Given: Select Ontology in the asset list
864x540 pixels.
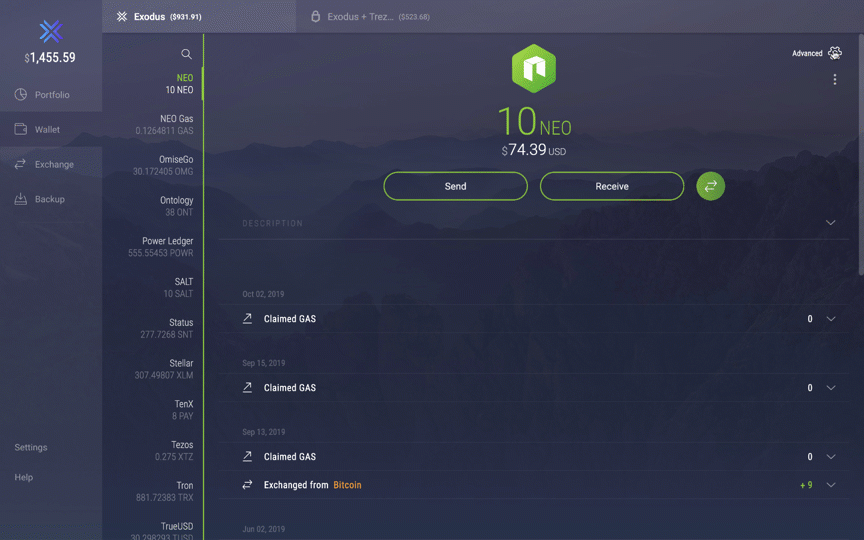Looking at the screenshot, I should click(x=153, y=206).
